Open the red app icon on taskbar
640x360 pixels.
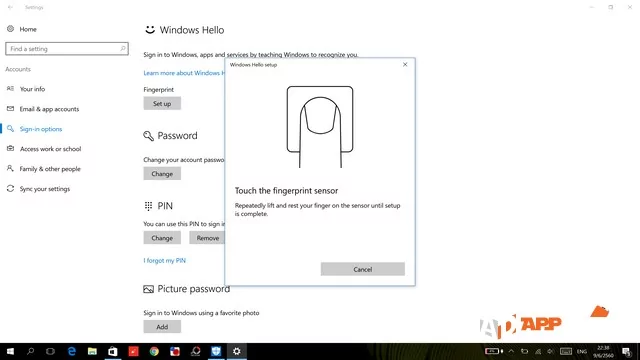133,351
